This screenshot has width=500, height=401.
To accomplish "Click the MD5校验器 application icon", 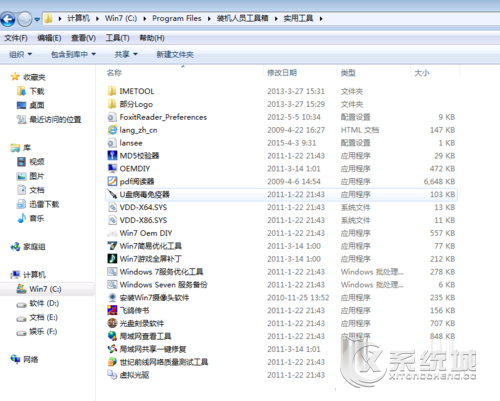I will (x=112, y=156).
